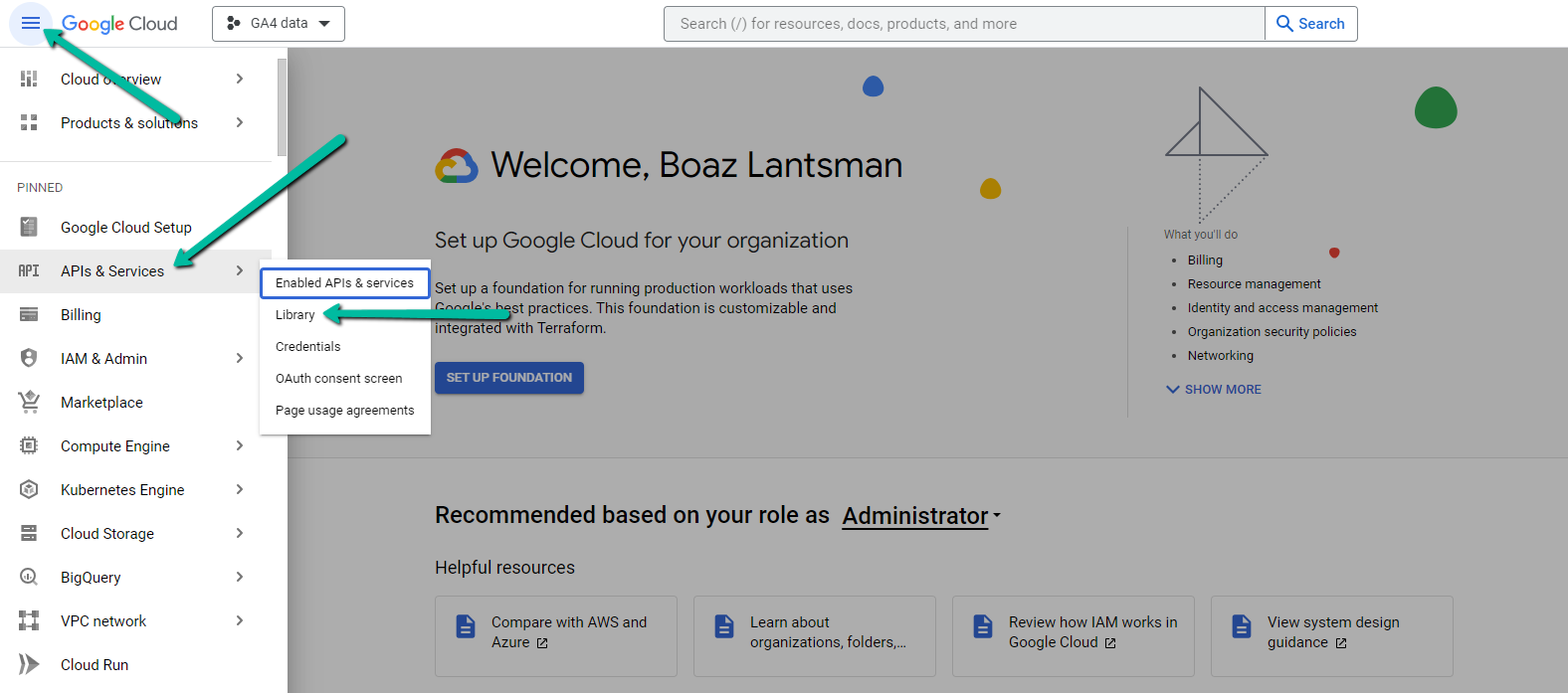Select Enabled APIs & services
The height and width of the screenshot is (693, 1568).
click(344, 283)
